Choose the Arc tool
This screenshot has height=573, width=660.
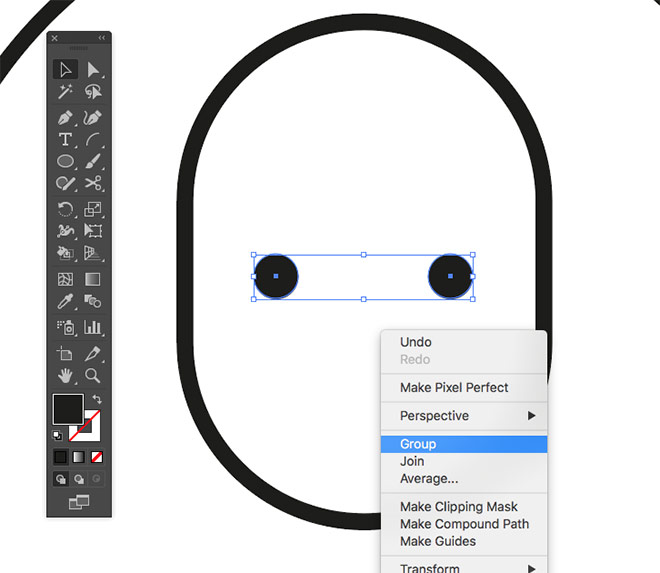click(x=93, y=140)
